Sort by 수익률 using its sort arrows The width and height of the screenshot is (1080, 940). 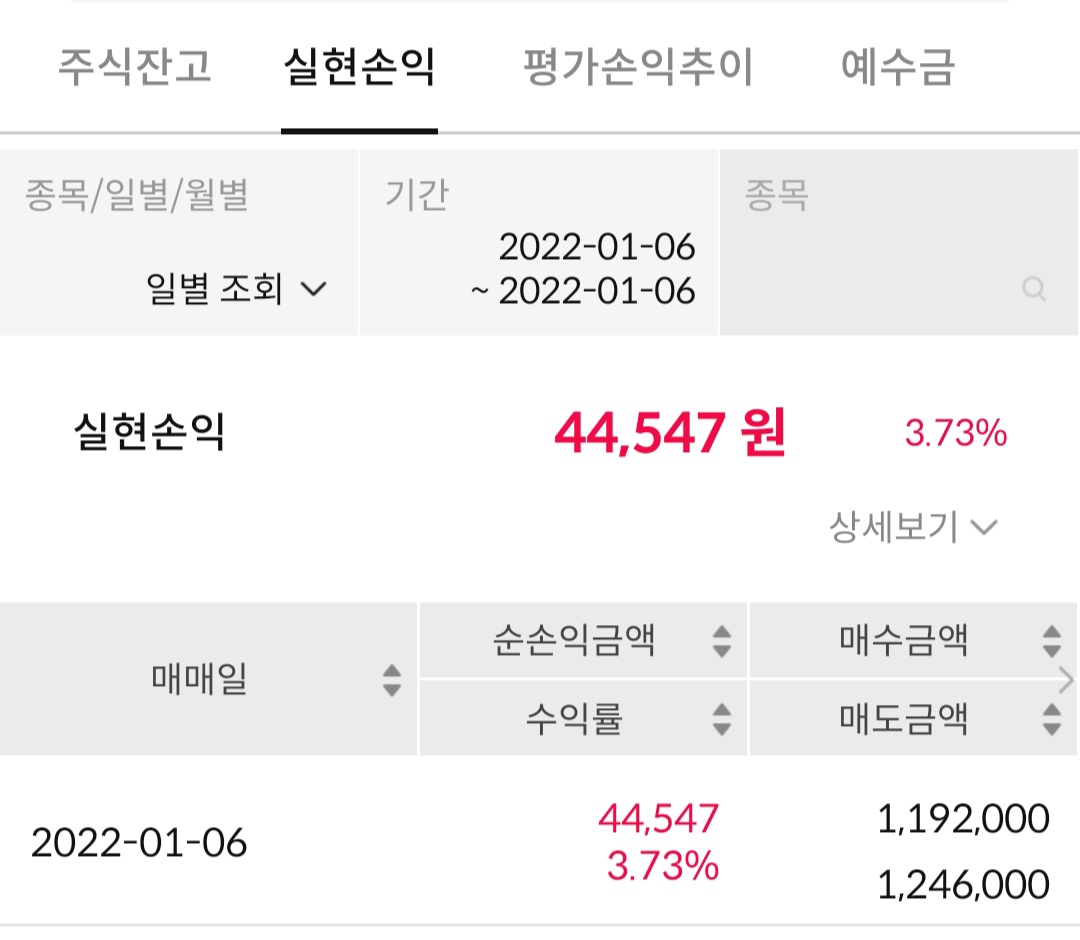(x=722, y=719)
